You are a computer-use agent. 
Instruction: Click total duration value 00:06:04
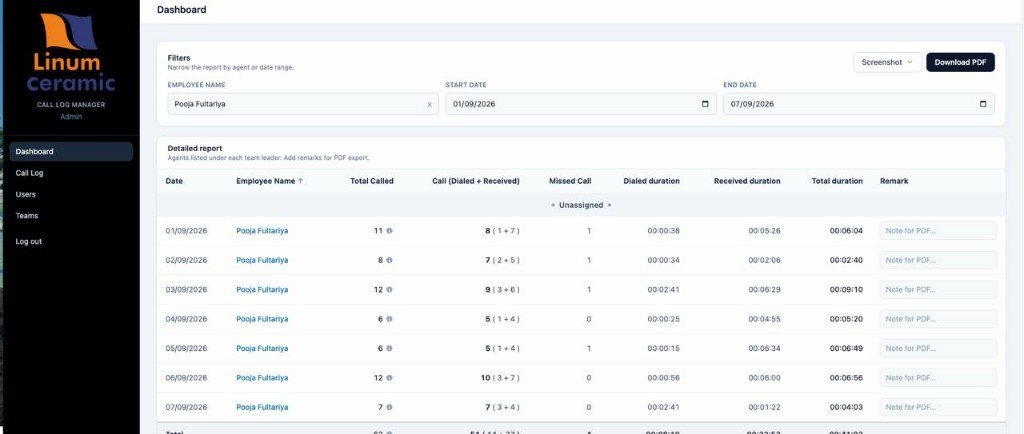point(846,231)
